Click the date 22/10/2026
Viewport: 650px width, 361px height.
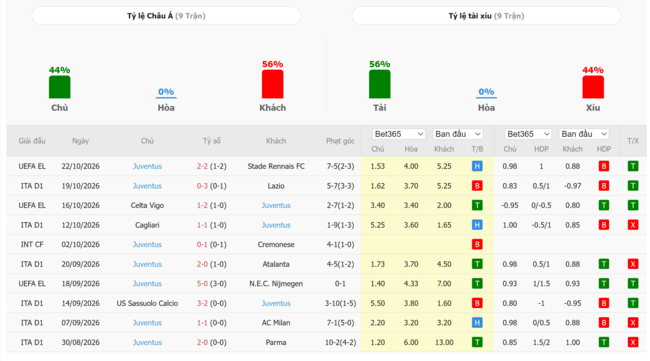(x=80, y=166)
